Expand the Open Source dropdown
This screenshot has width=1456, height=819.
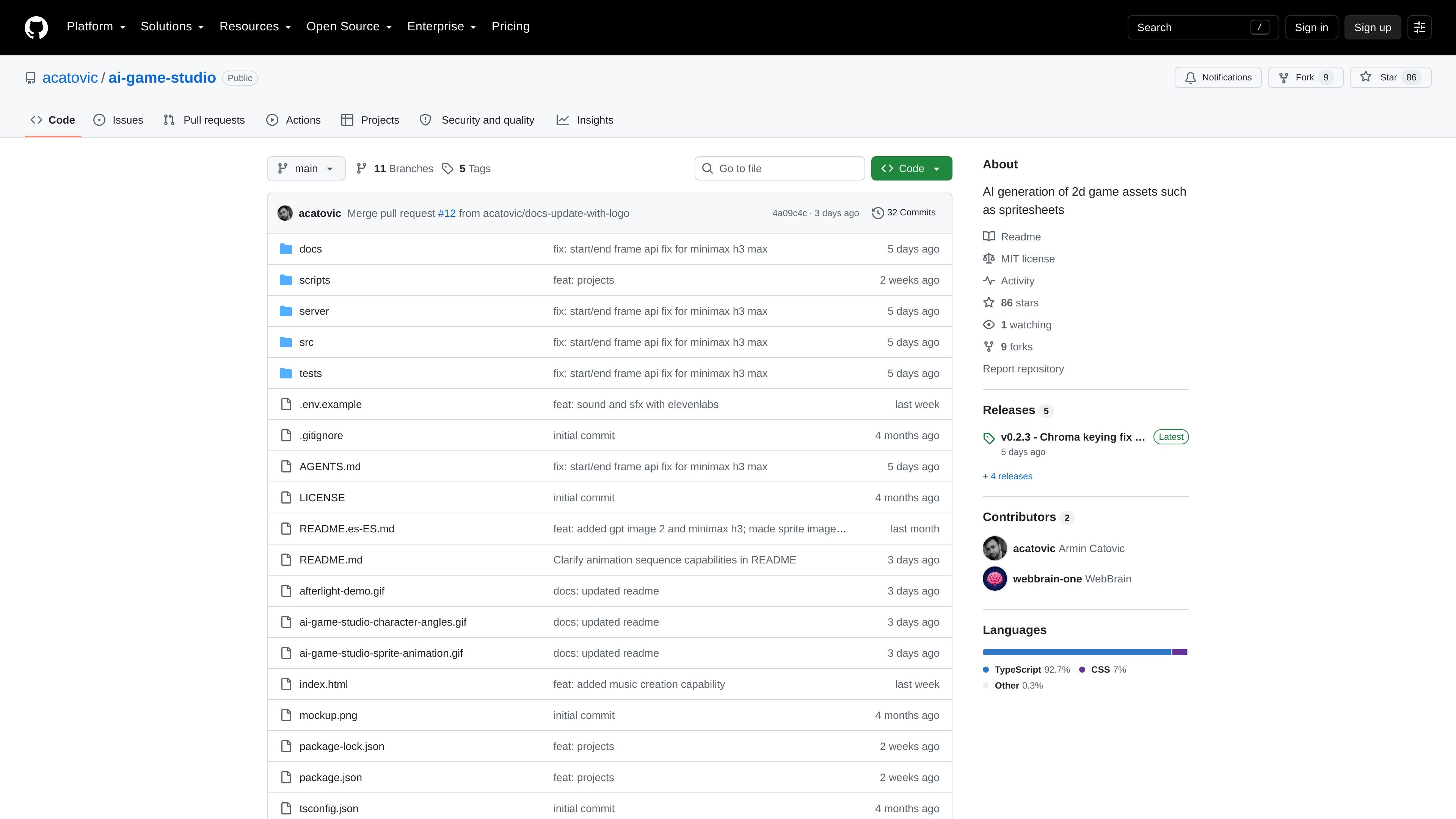pos(349,27)
